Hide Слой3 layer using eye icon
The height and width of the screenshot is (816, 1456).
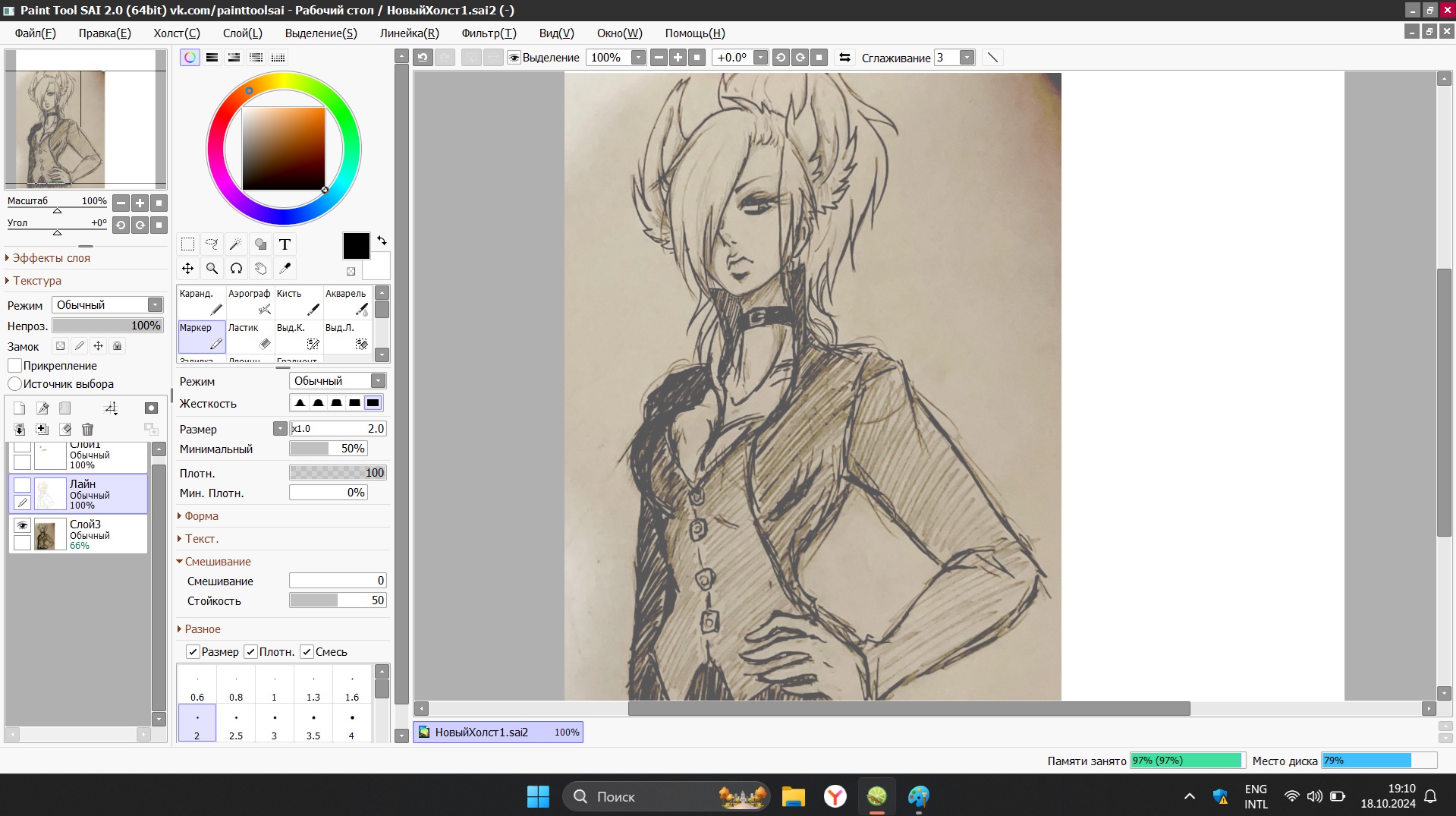click(22, 525)
